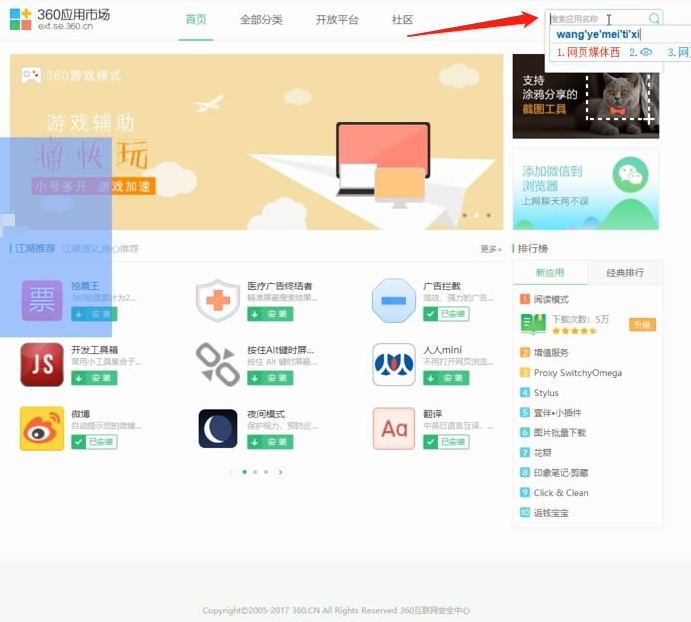Image resolution: width=691 pixels, height=622 pixels.
Task: Open Click & Clean in the ranking
Action: tap(561, 492)
